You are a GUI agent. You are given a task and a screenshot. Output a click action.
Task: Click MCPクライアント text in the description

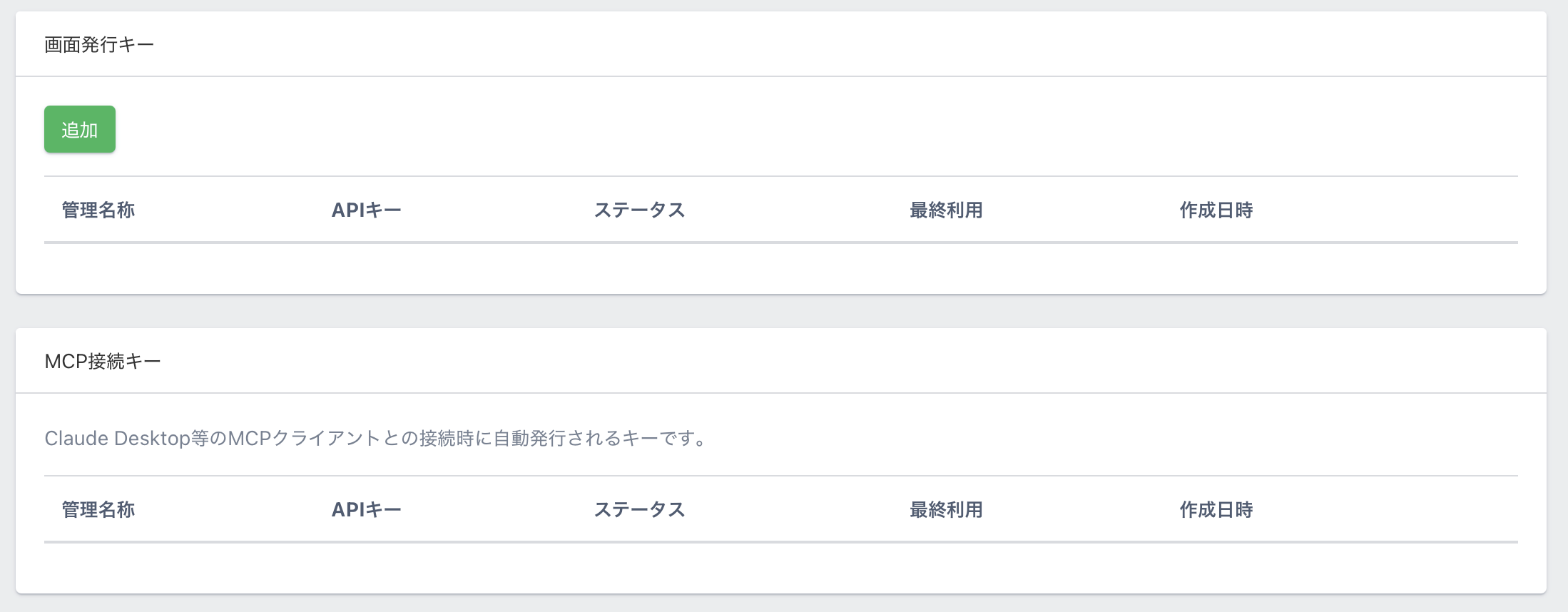(x=304, y=438)
